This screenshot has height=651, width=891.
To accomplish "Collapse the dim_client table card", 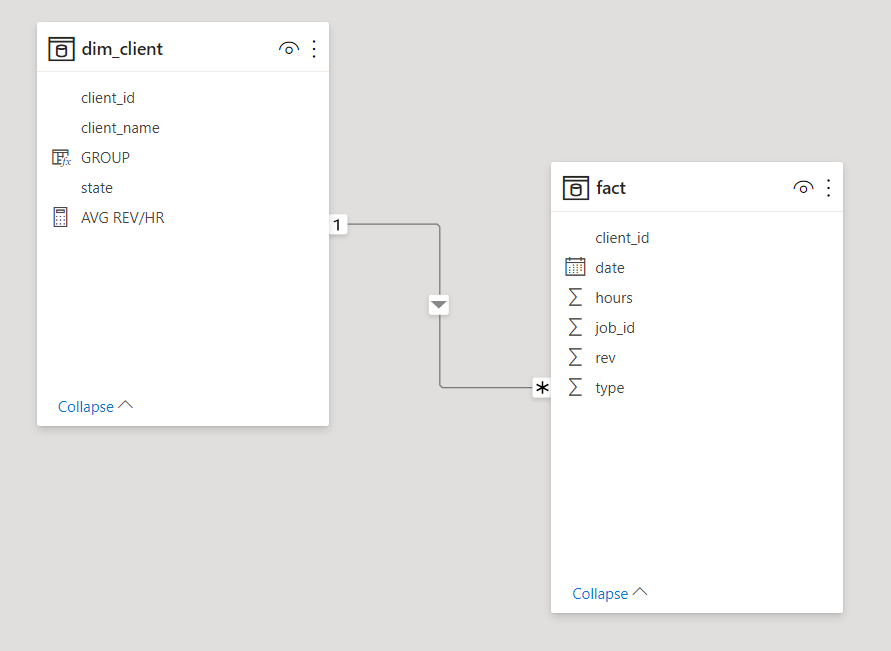I will [95, 407].
